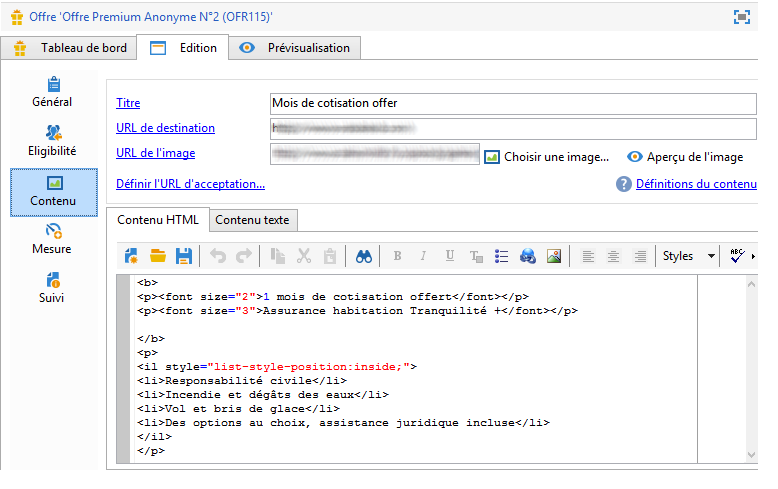Open the Eligibilité section
This screenshot has width=778, height=489.
pyautogui.click(x=53, y=141)
